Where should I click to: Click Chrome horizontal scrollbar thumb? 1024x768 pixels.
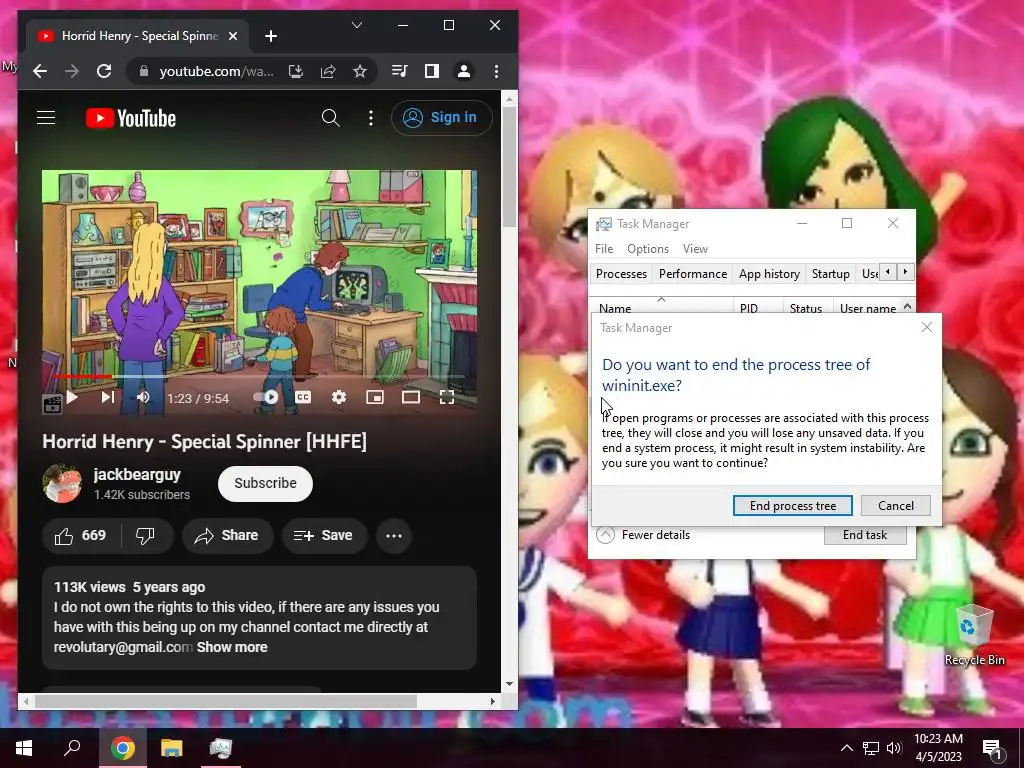pyautogui.click(x=225, y=701)
